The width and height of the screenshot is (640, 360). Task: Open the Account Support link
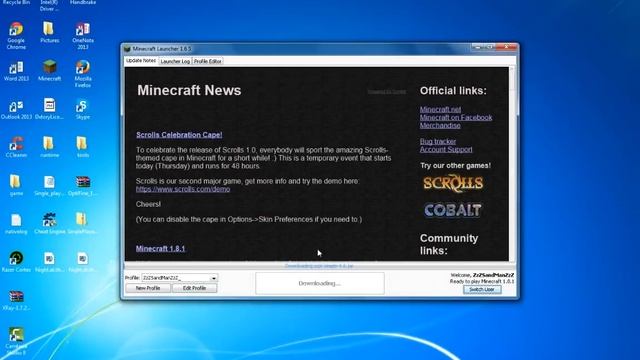pyautogui.click(x=446, y=149)
